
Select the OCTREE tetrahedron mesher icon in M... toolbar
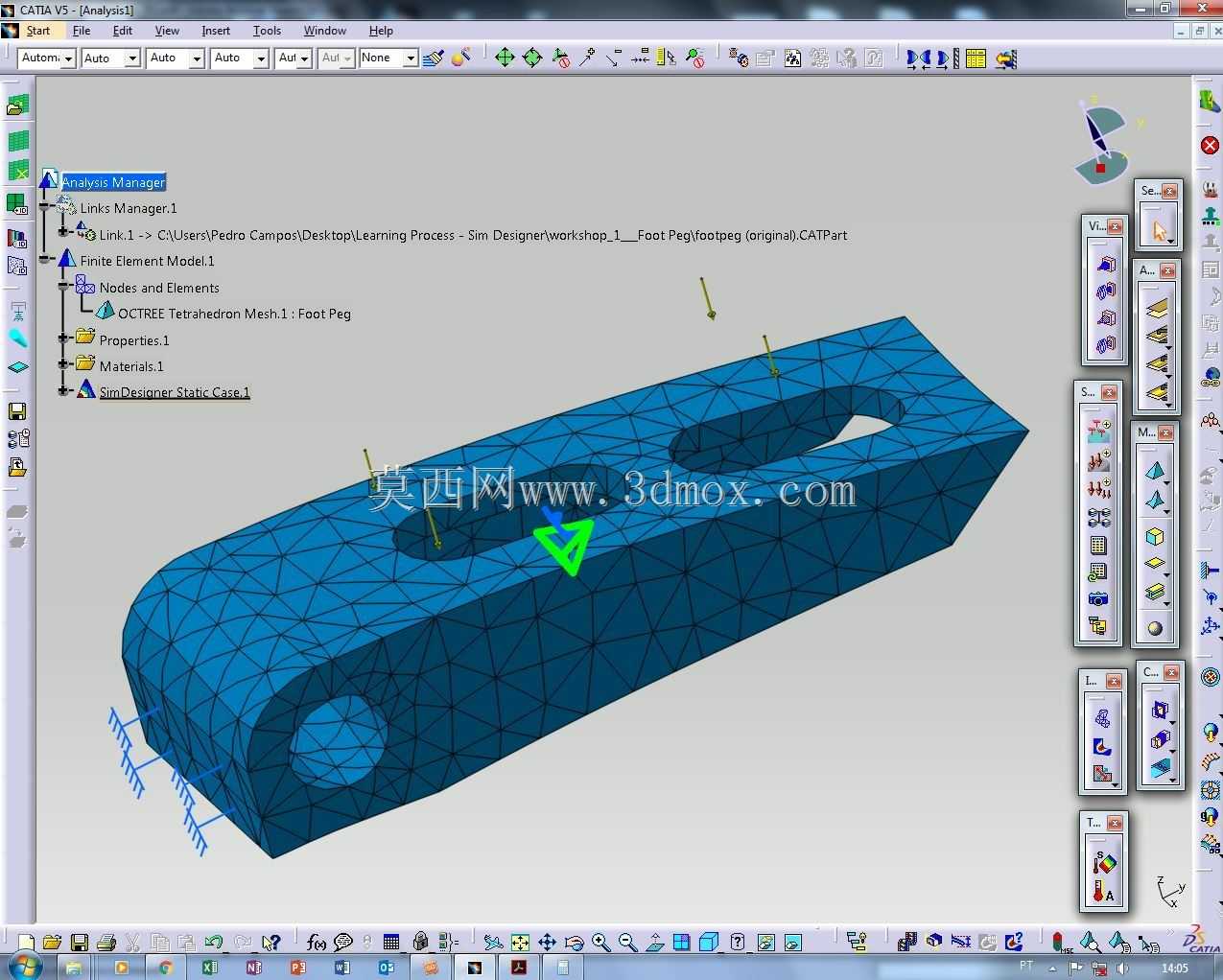(x=1155, y=471)
